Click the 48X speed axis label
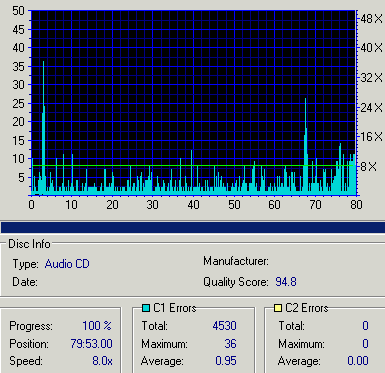This screenshot has height=373, width=385. [371, 19]
